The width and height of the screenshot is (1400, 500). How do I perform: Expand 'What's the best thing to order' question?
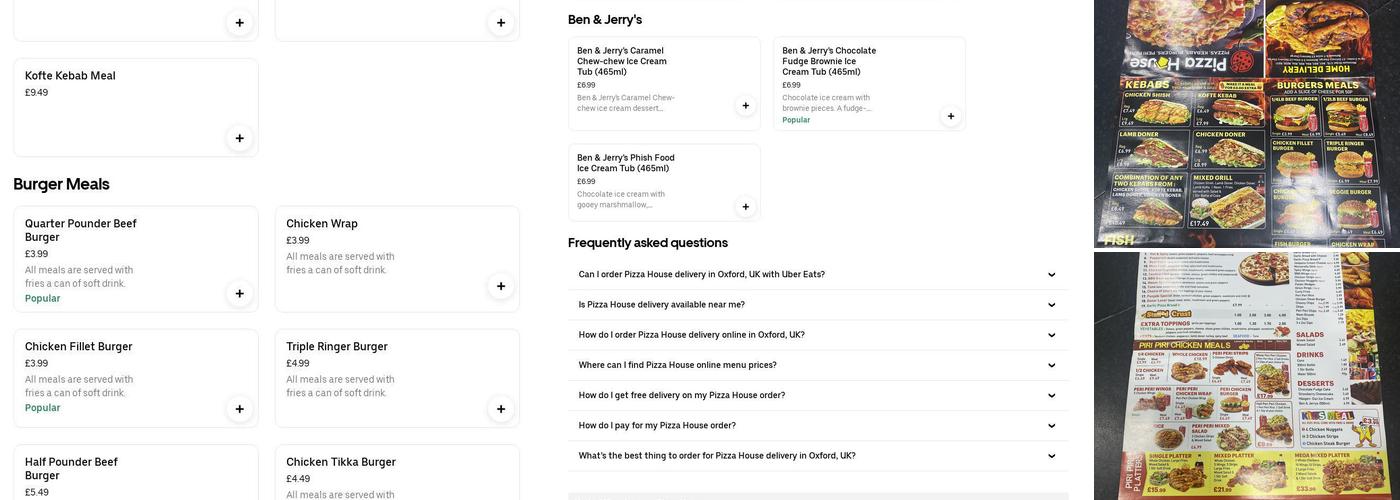1051,456
